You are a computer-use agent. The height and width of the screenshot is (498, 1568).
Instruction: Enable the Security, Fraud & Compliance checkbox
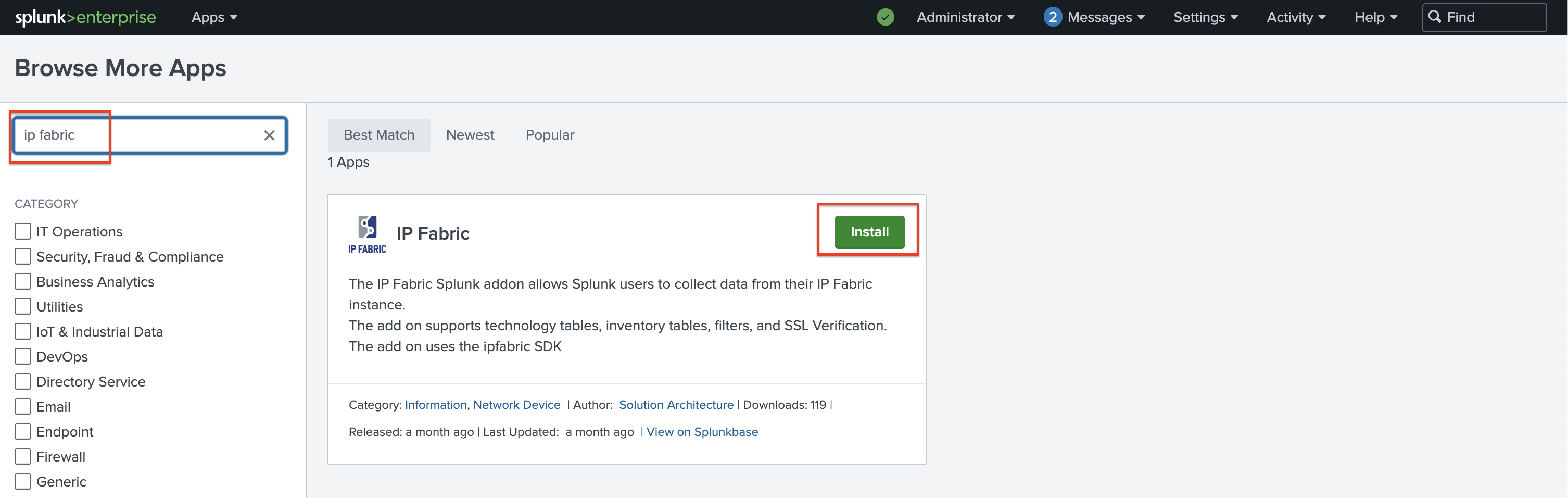click(23, 256)
